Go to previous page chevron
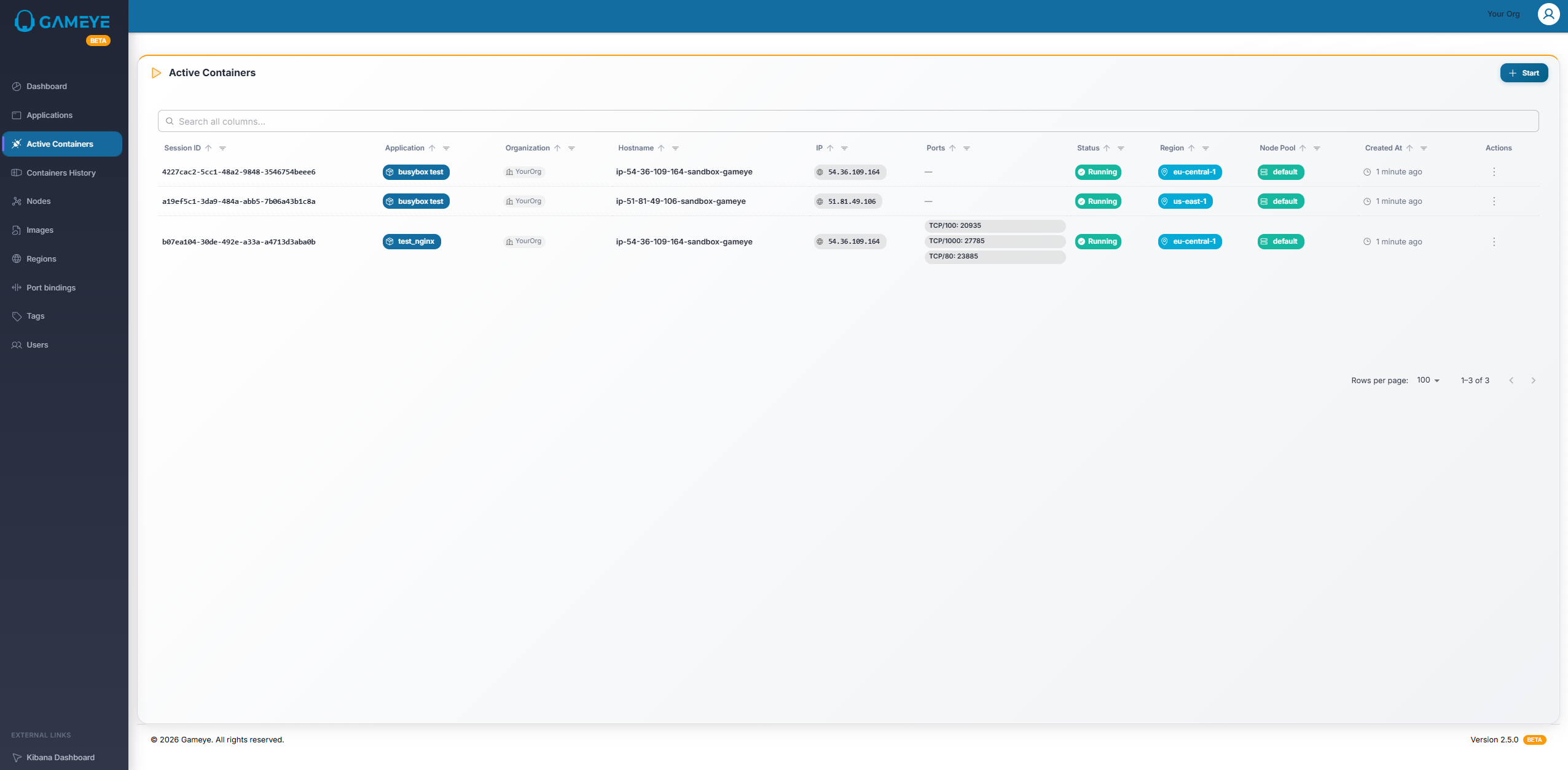 pyautogui.click(x=1511, y=381)
